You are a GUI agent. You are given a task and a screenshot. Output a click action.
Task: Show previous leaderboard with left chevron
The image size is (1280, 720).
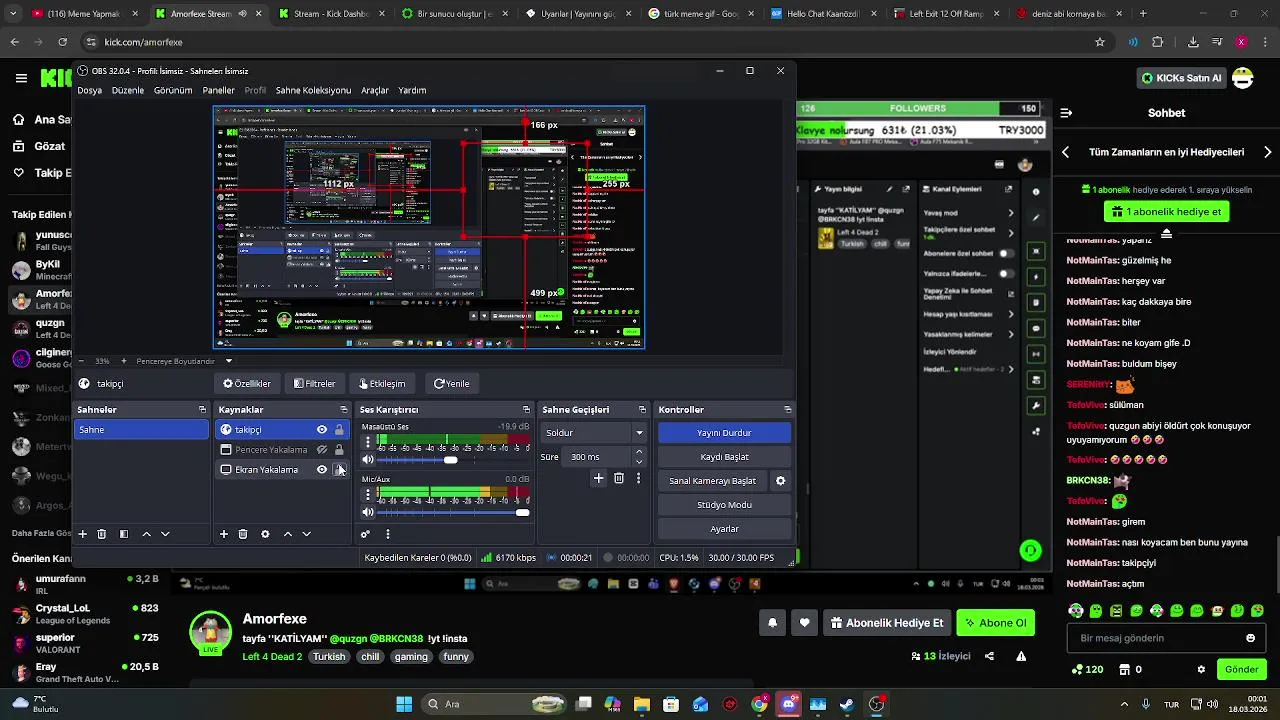point(1065,152)
